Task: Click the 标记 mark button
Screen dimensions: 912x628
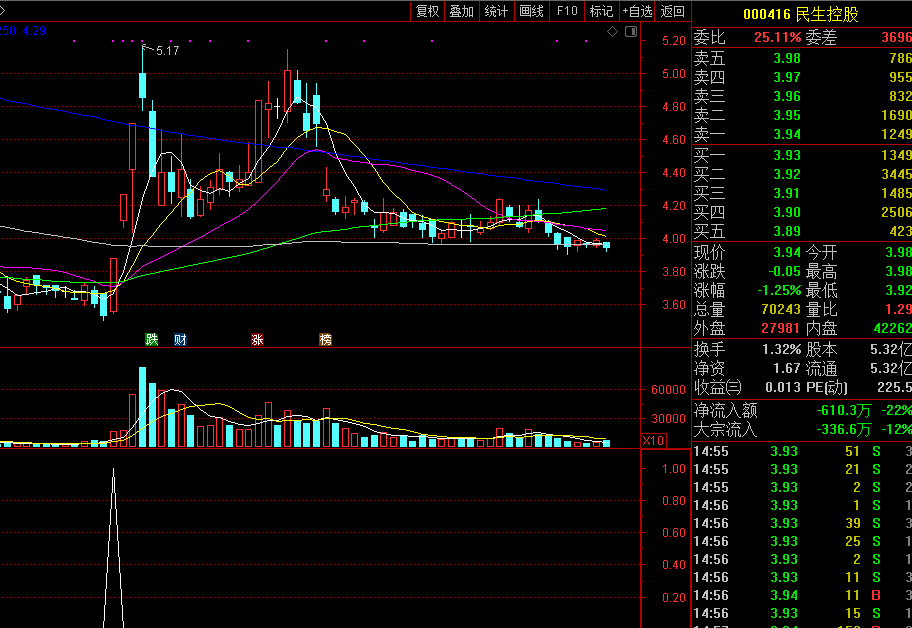Action: pyautogui.click(x=601, y=11)
